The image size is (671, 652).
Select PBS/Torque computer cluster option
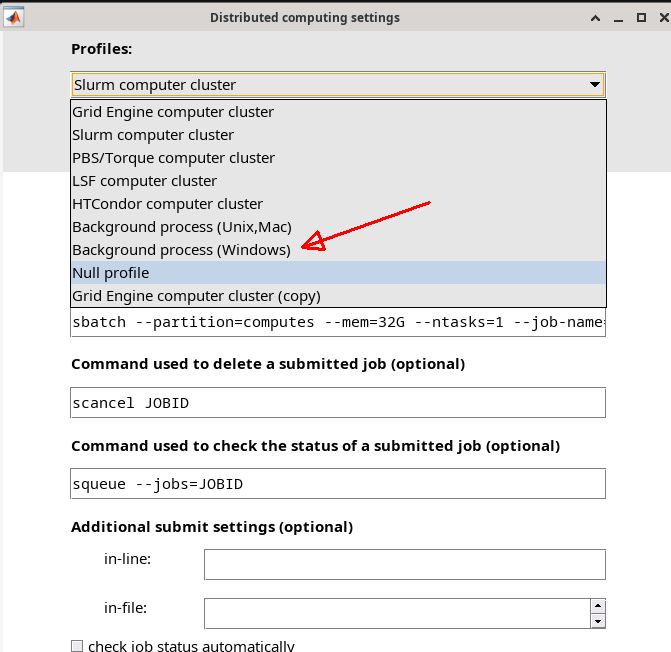tap(173, 158)
